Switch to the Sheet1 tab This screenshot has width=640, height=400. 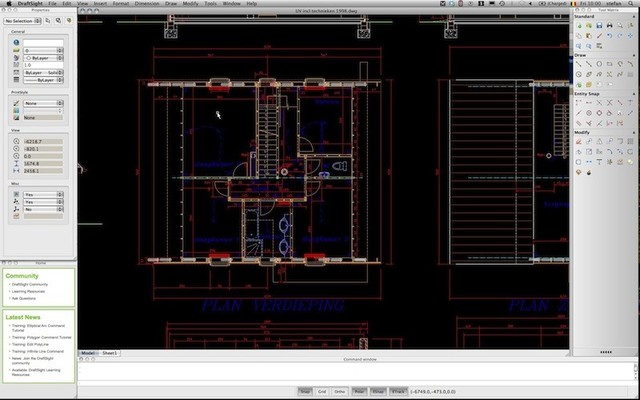tap(109, 353)
